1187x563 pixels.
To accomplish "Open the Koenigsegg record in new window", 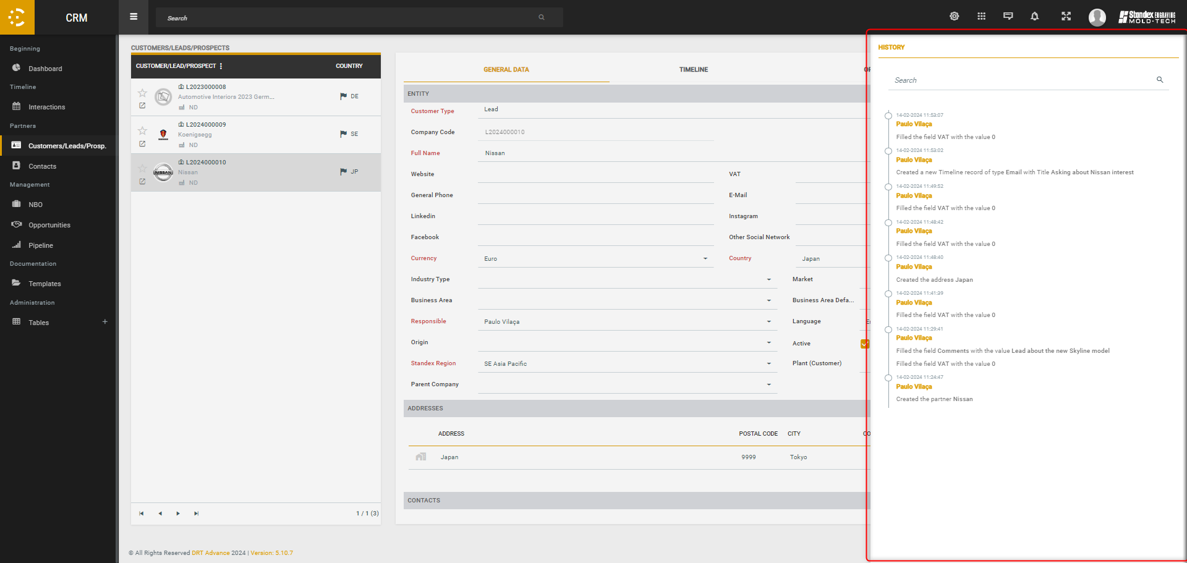I will [x=142, y=144].
